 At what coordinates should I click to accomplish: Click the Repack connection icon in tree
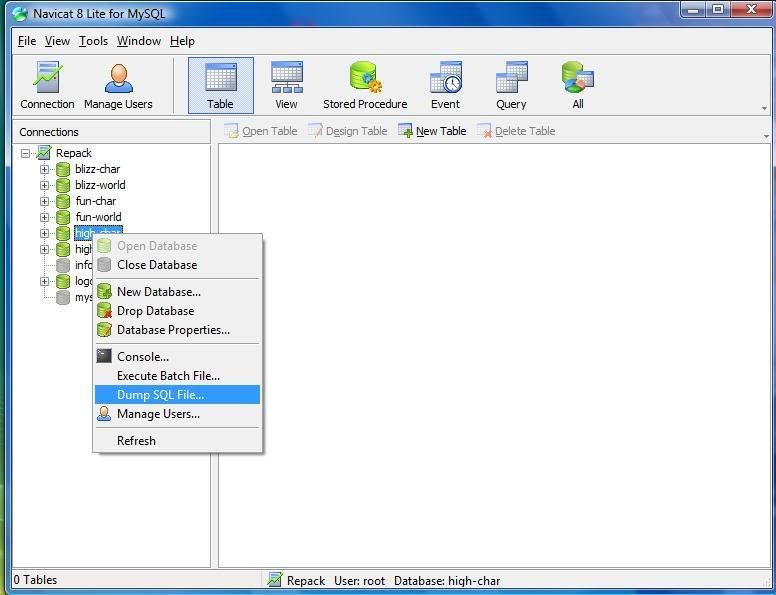(x=44, y=153)
